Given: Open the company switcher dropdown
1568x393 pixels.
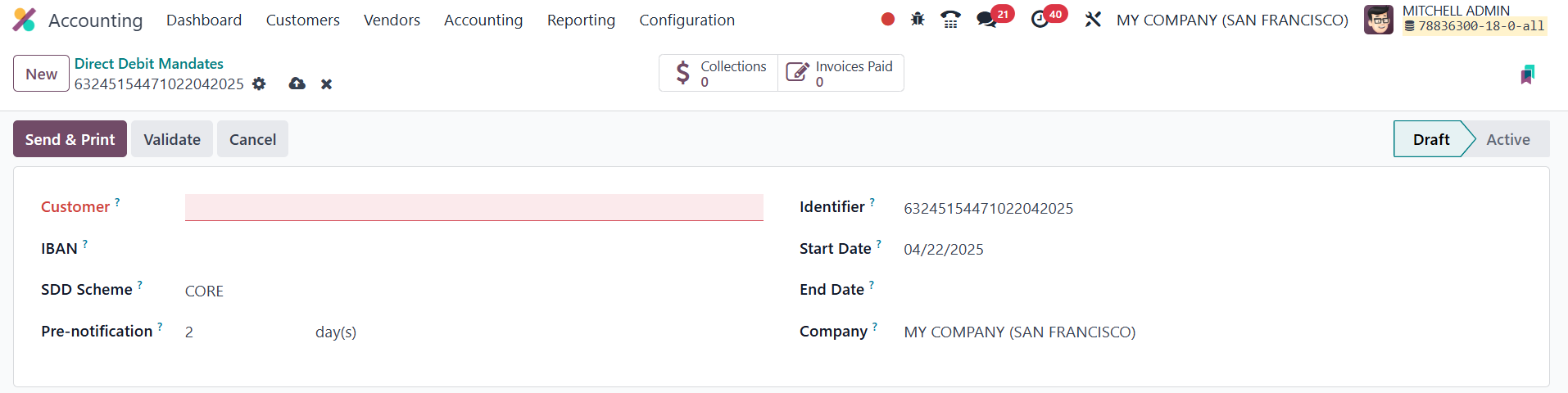Looking at the screenshot, I should pyautogui.click(x=1231, y=20).
